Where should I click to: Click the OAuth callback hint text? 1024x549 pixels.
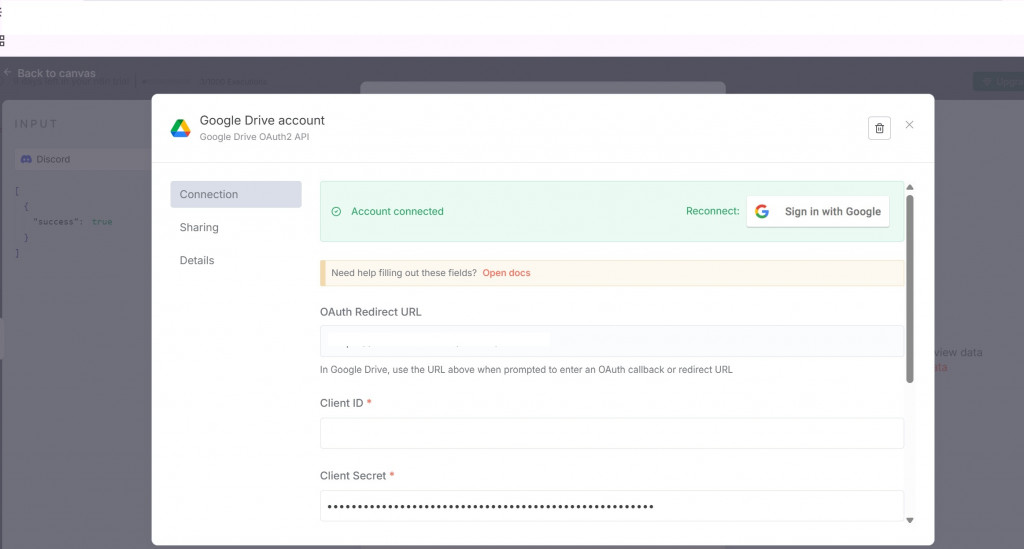[526, 369]
